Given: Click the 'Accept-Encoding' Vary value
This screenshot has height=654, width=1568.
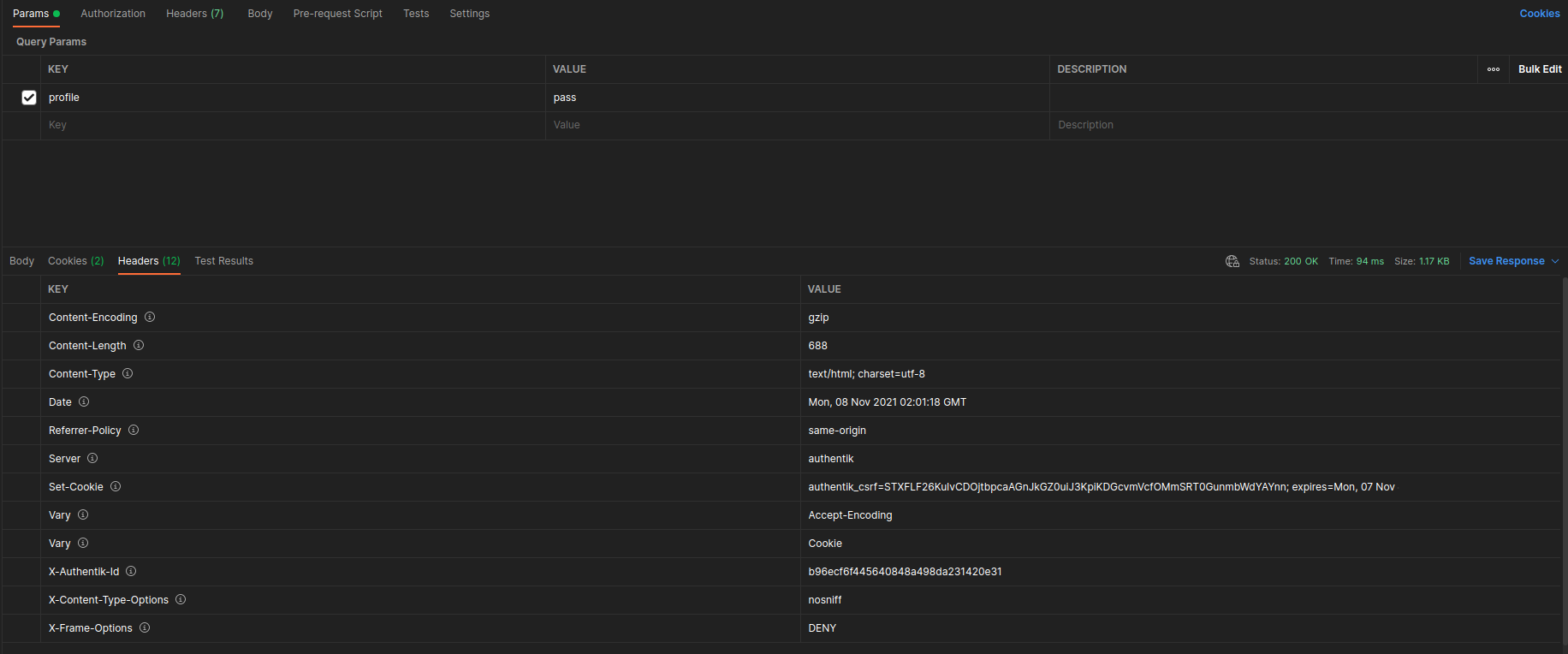Looking at the screenshot, I should [x=850, y=515].
